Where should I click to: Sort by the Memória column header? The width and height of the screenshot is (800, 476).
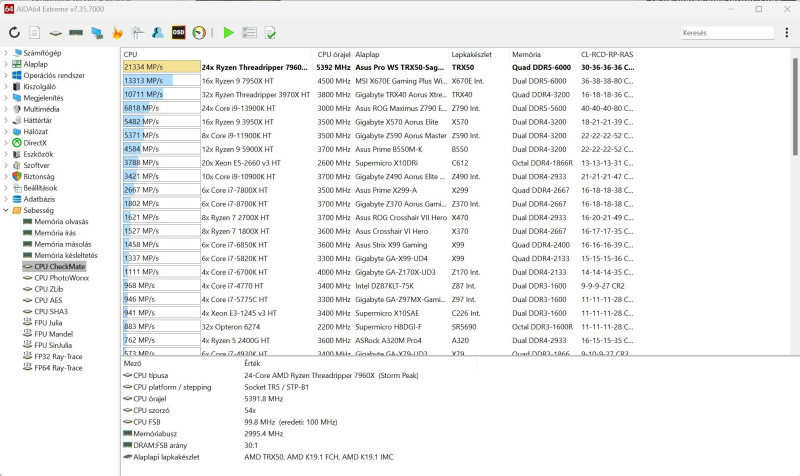pos(543,54)
